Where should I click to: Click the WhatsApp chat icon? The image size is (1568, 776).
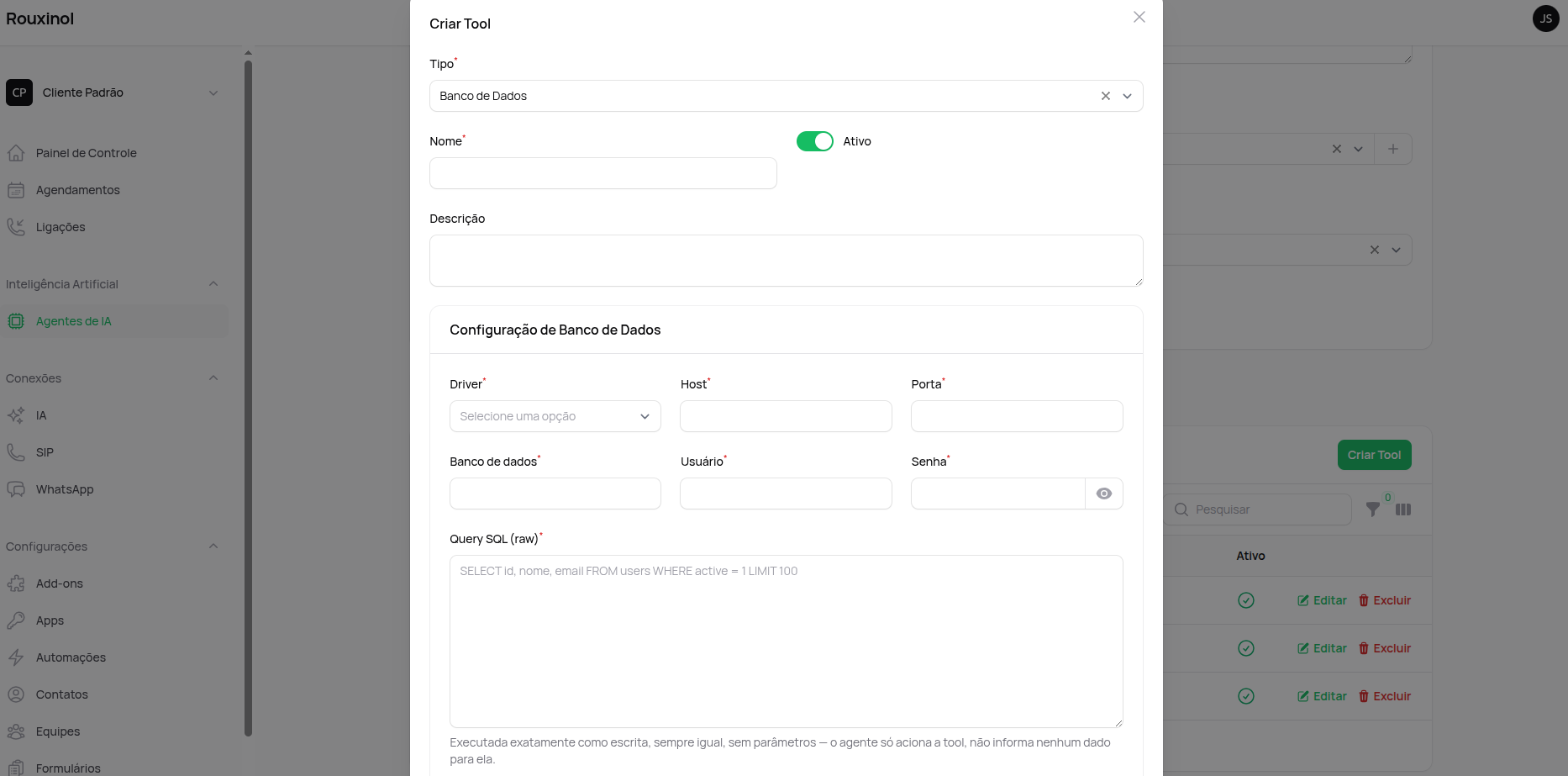pyautogui.click(x=16, y=489)
